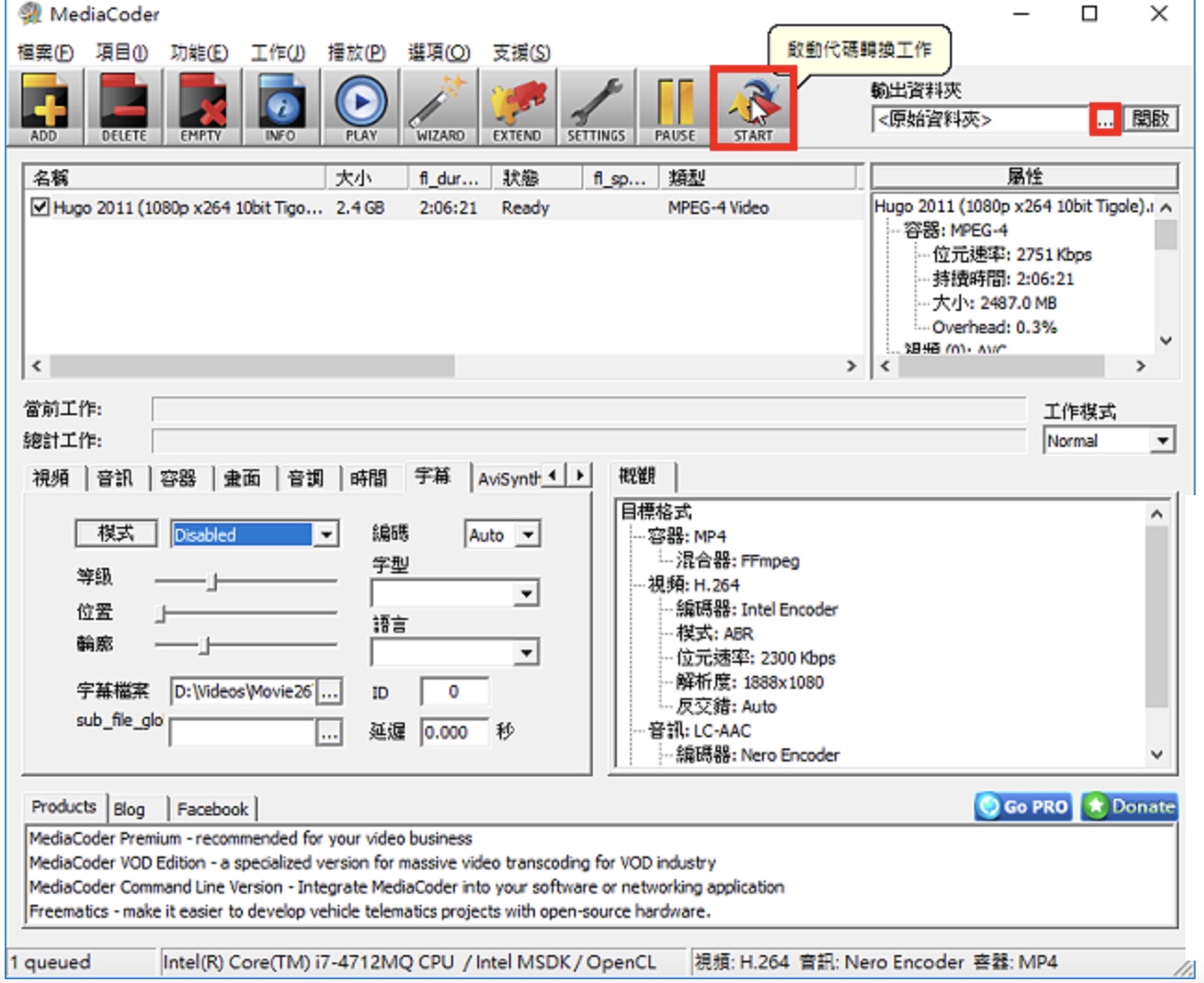Click the 開啟 output folder button
The image size is (1204, 983).
(1151, 119)
